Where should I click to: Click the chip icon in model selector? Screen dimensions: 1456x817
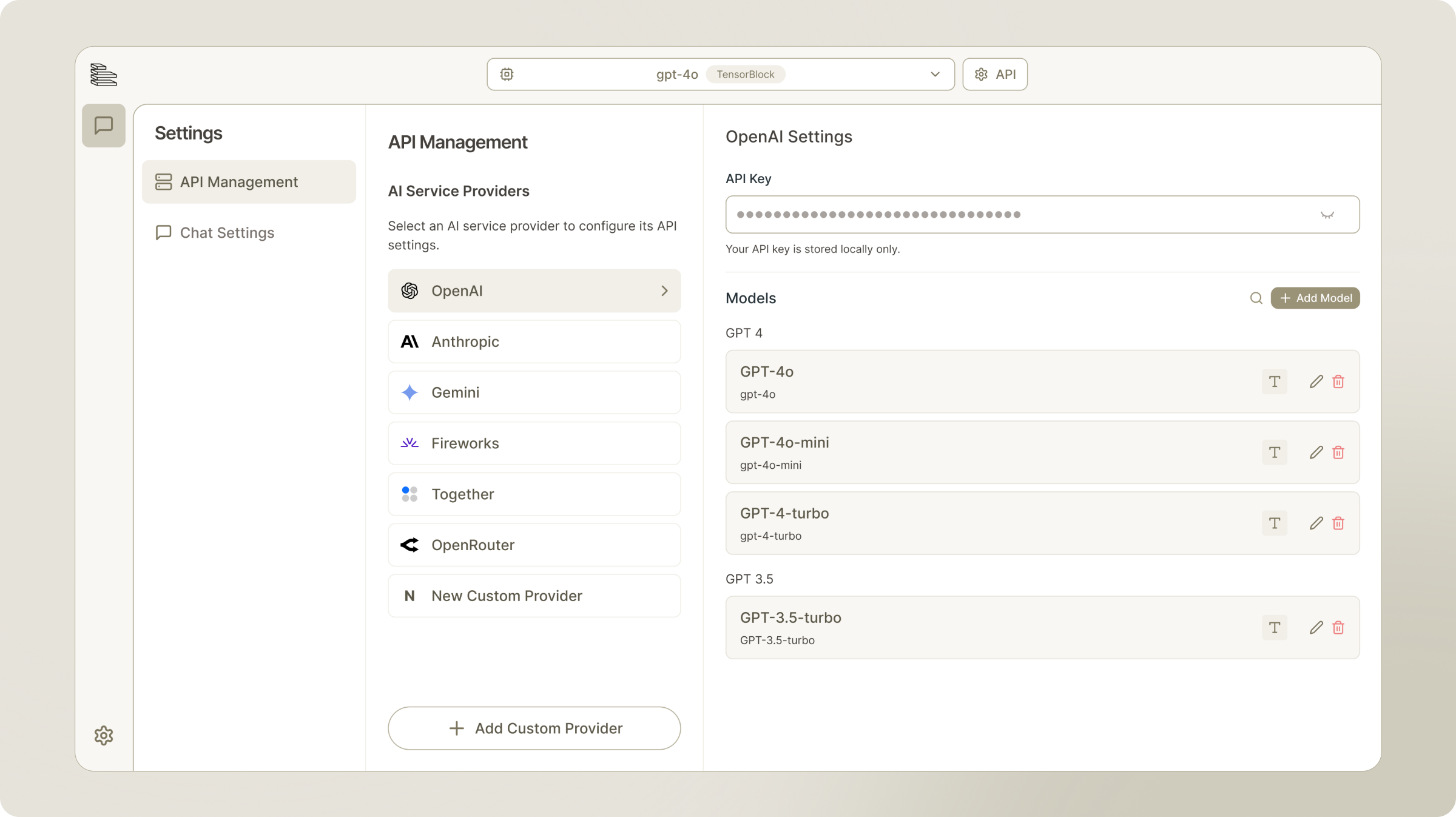coord(507,74)
